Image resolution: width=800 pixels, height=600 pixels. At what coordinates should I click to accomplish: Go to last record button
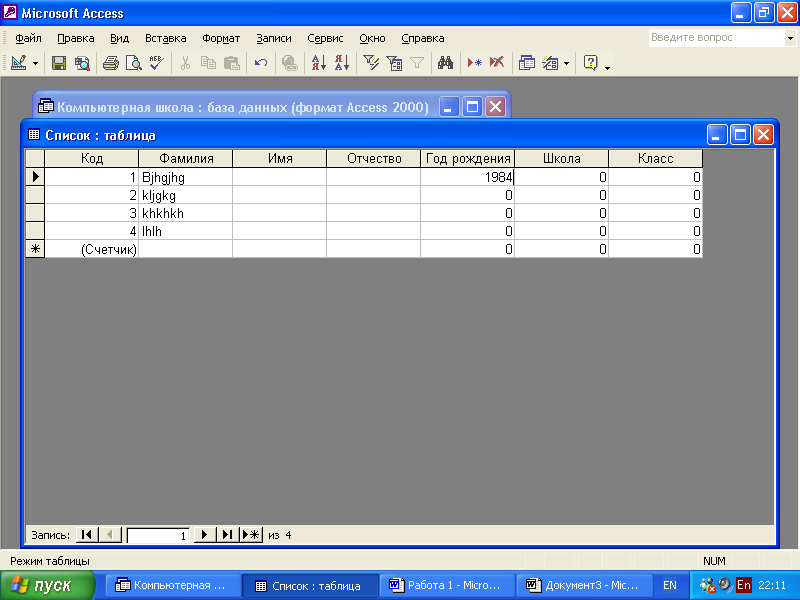click(x=227, y=535)
